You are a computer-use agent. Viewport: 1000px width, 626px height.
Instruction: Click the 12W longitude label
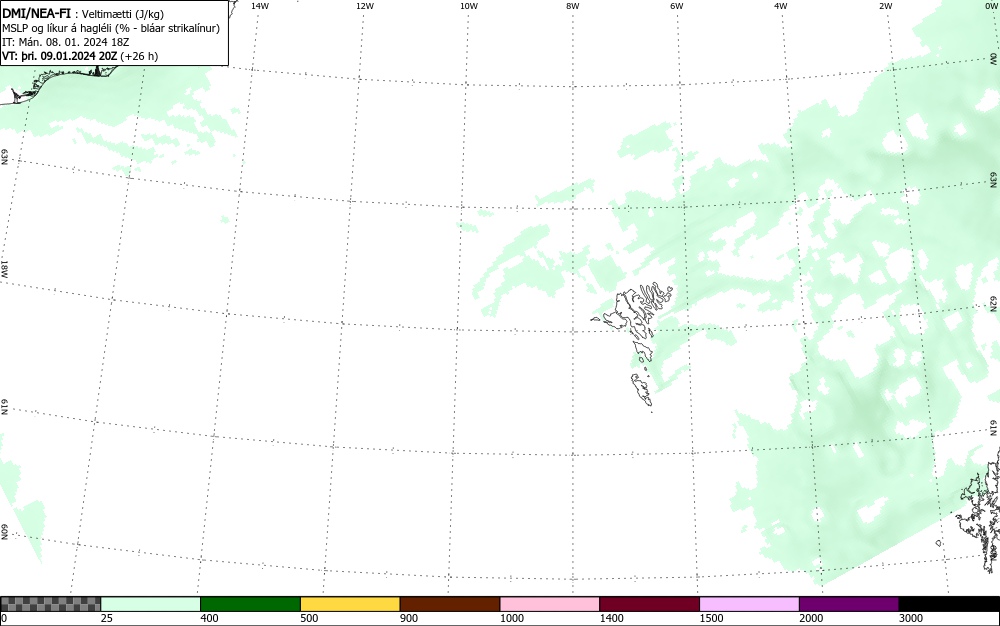click(x=365, y=6)
